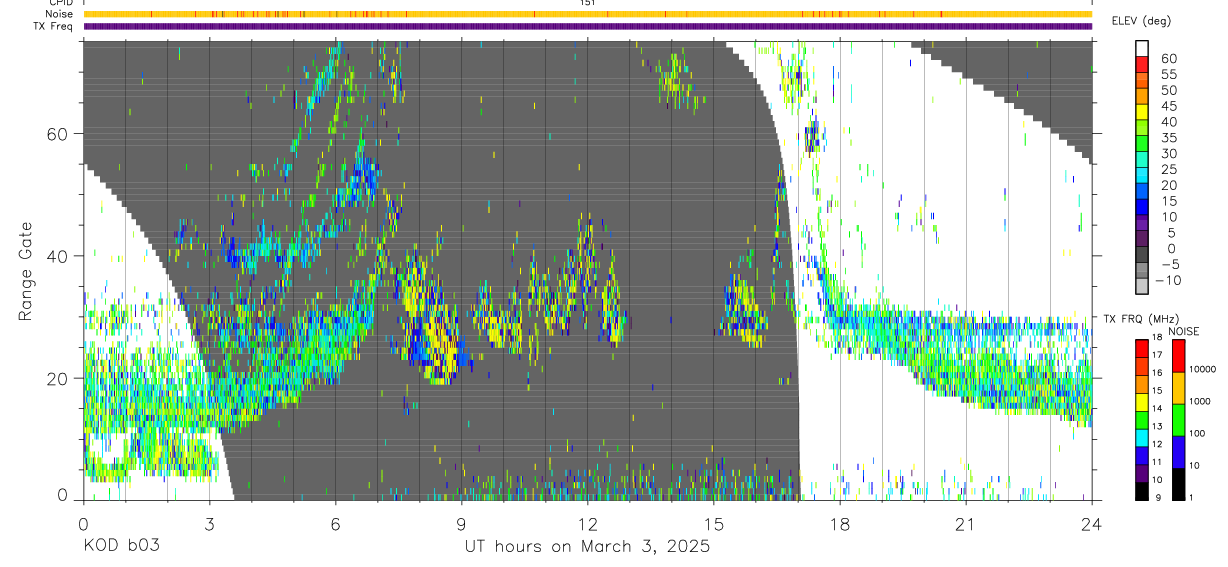Click the white top elevation colorbar swatch

point(1143,49)
